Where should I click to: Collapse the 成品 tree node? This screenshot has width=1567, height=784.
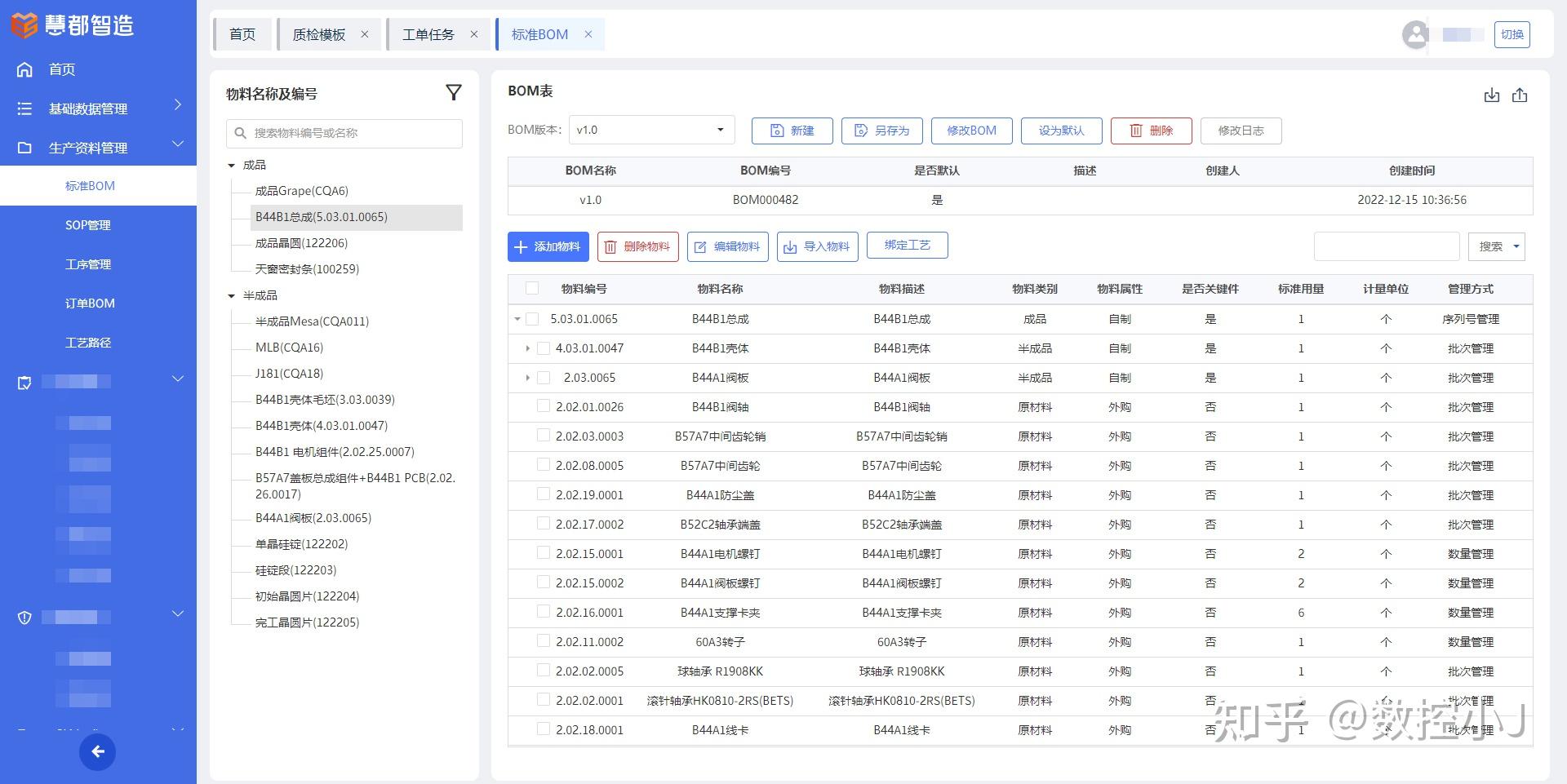coord(232,164)
